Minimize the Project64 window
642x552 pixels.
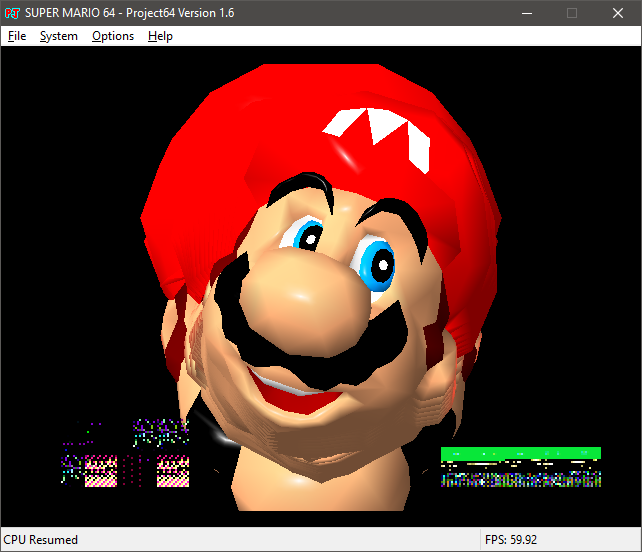pos(527,13)
